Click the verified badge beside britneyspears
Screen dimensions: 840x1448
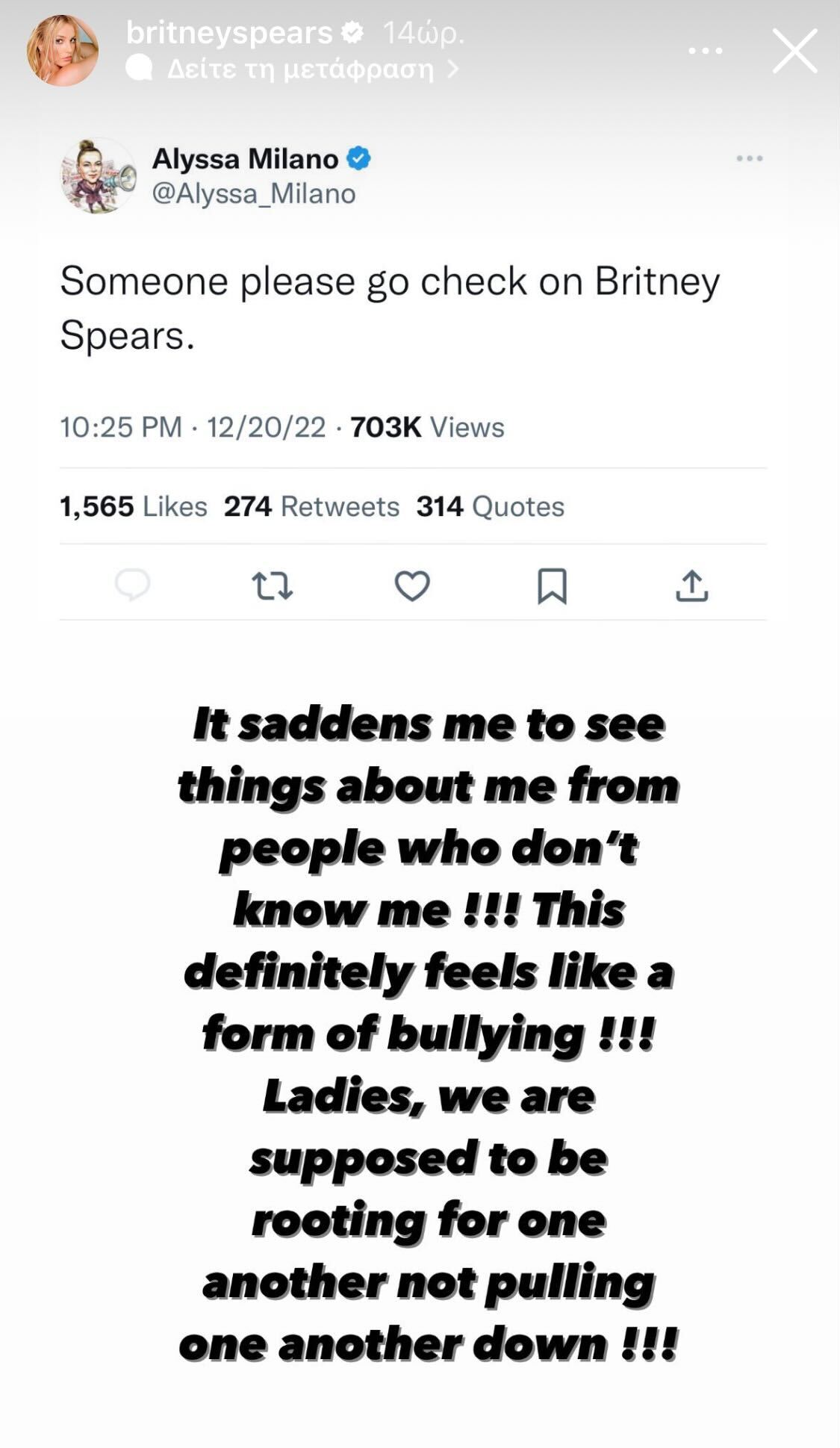pos(352,32)
